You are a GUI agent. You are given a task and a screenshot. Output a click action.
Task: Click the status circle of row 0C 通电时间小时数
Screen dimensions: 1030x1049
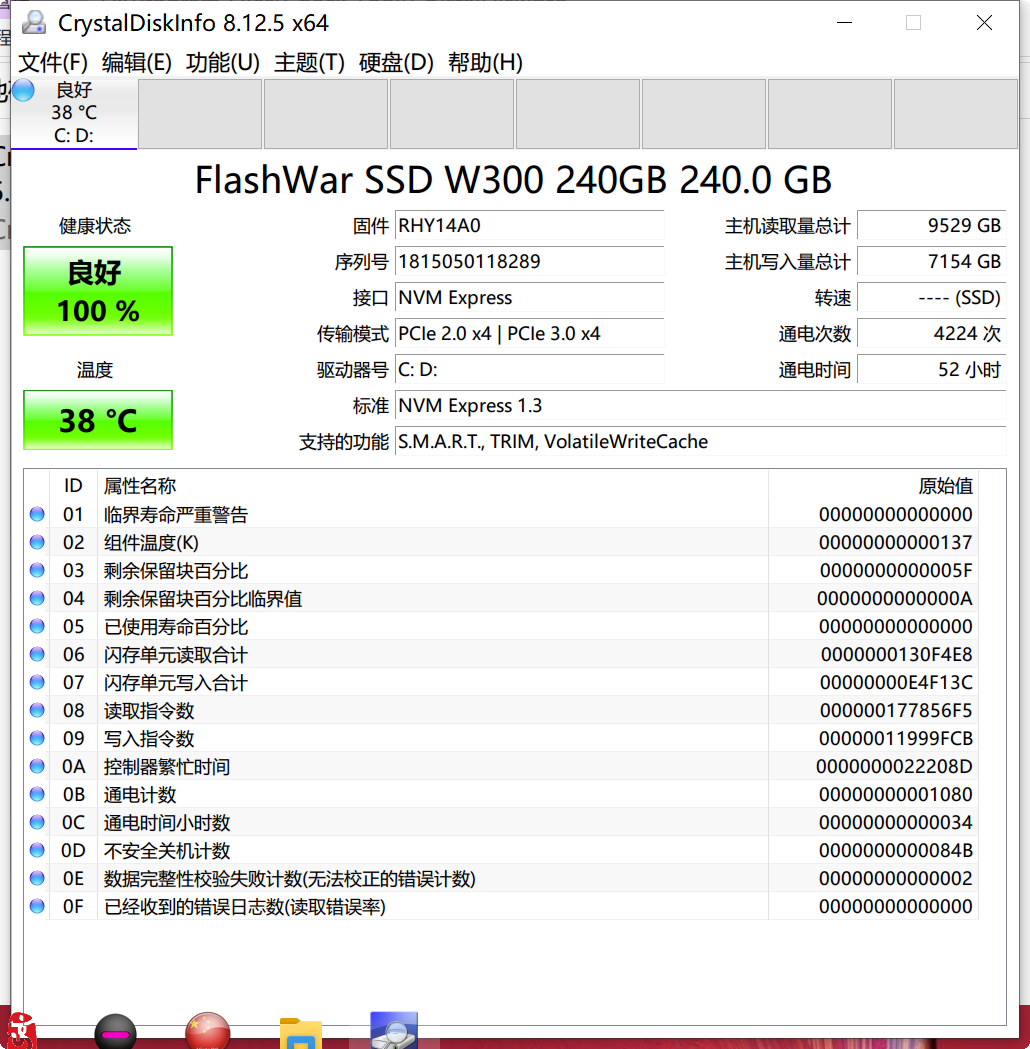point(37,822)
